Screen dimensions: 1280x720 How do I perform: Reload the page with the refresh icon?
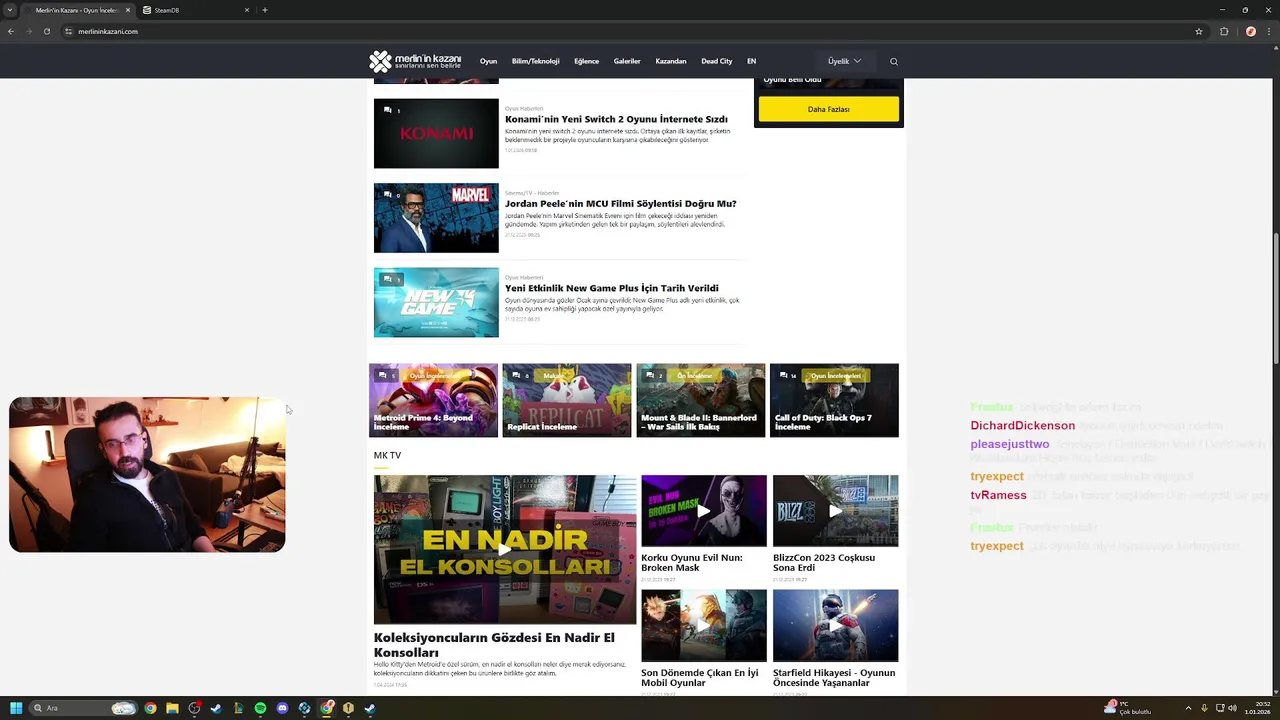46,31
